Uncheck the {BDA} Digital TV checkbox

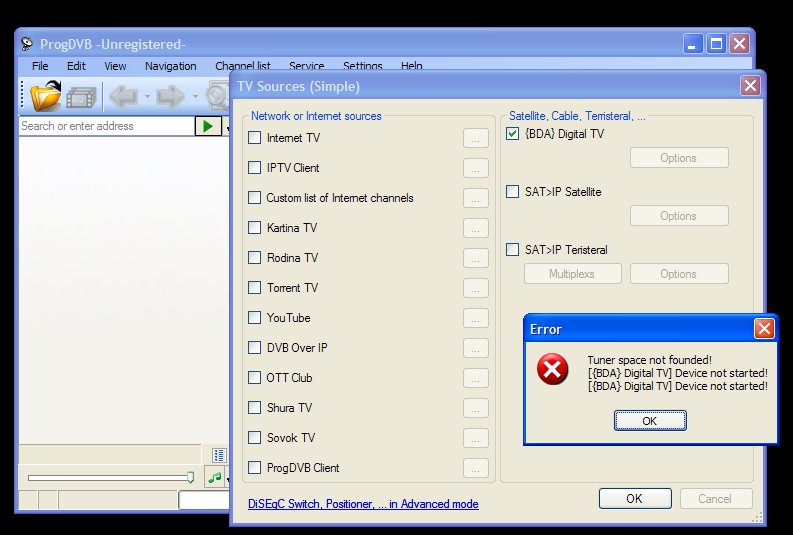point(513,134)
